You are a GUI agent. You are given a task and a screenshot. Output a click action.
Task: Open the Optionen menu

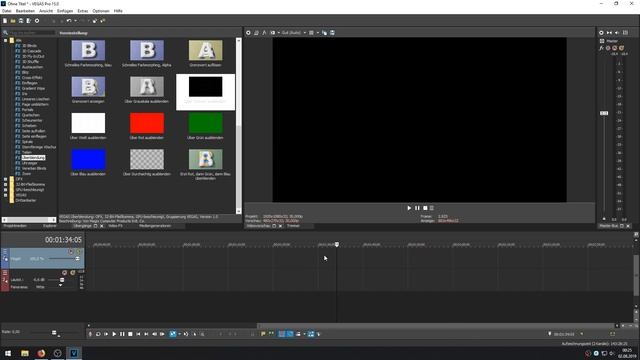tap(101, 11)
